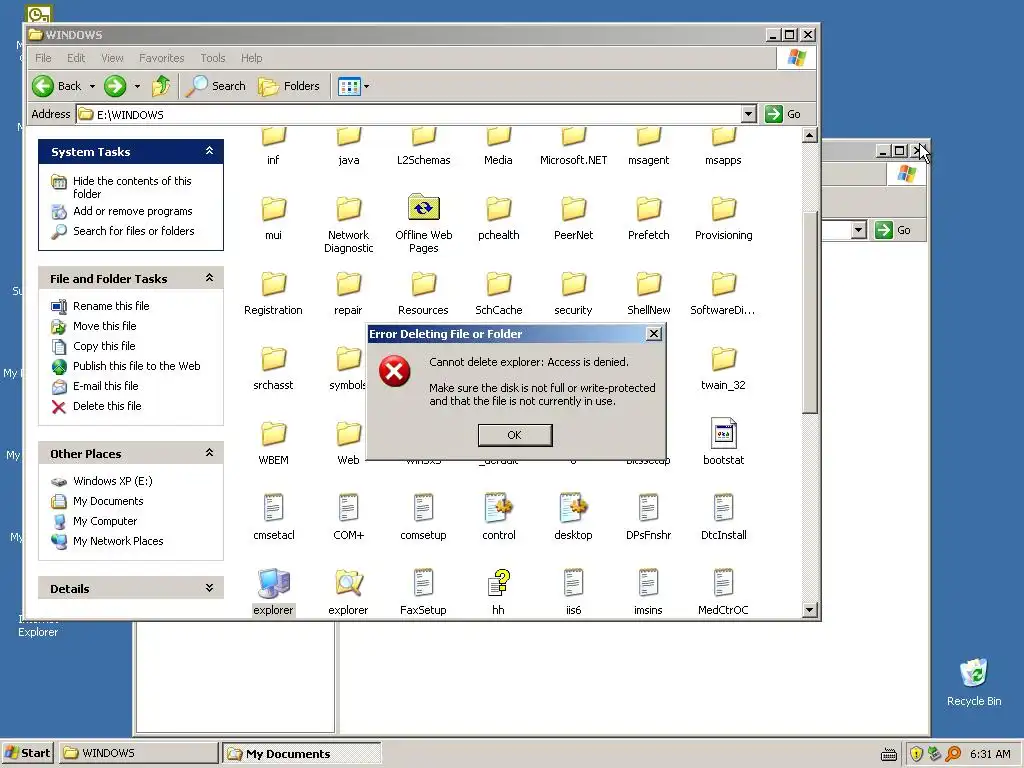The width and height of the screenshot is (1024, 768).
Task: Open the Tools menu
Action: (x=213, y=58)
